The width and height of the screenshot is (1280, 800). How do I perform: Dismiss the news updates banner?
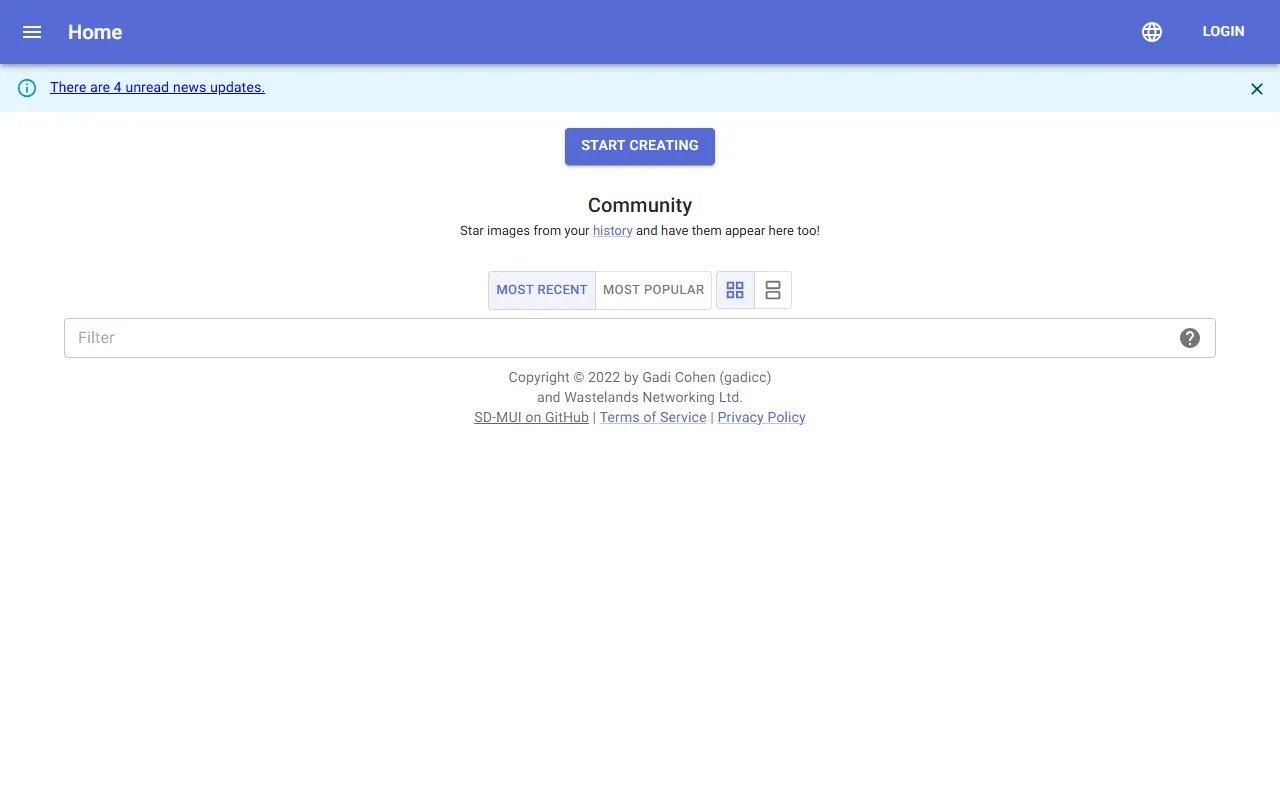coord(1257,89)
